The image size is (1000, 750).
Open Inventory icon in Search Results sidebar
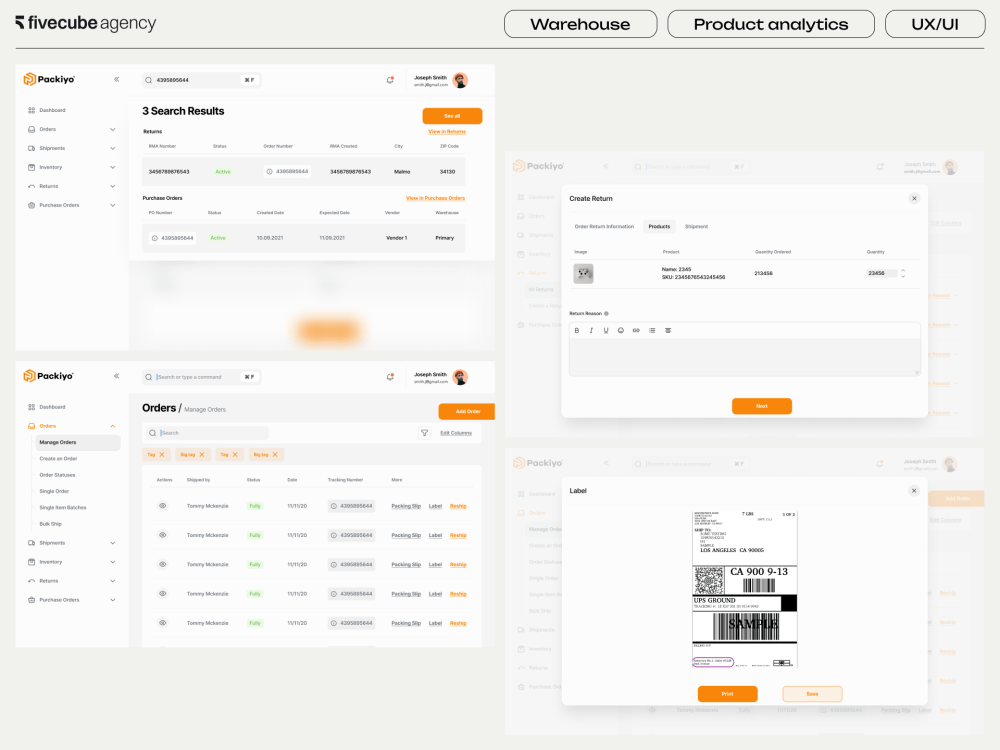pos(31,167)
